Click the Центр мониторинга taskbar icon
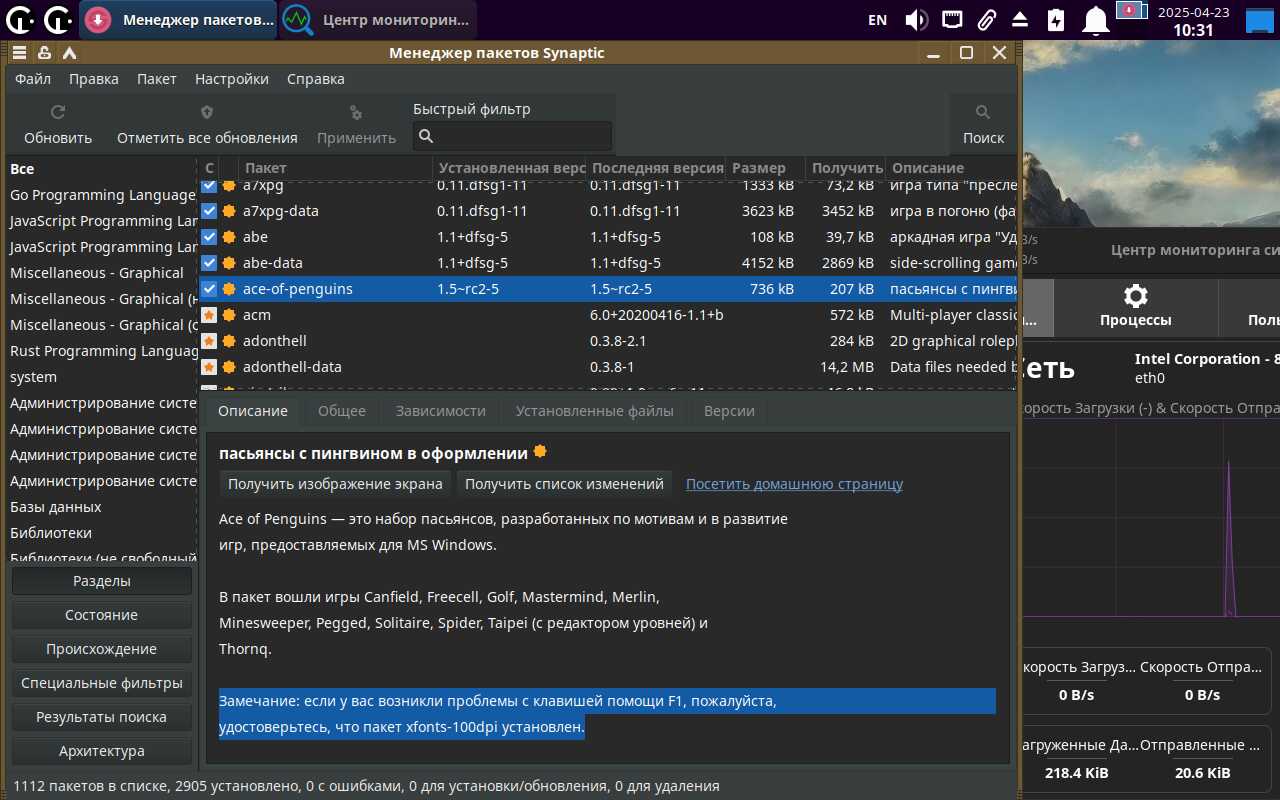 tap(296, 20)
